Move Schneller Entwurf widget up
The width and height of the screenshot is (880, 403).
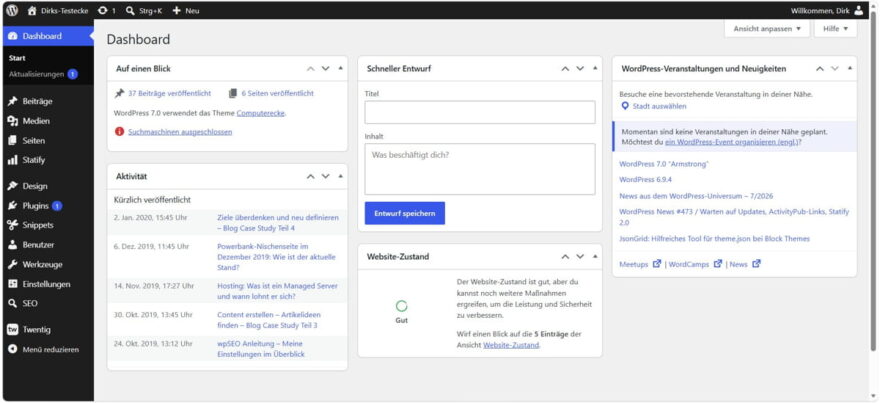[565, 68]
